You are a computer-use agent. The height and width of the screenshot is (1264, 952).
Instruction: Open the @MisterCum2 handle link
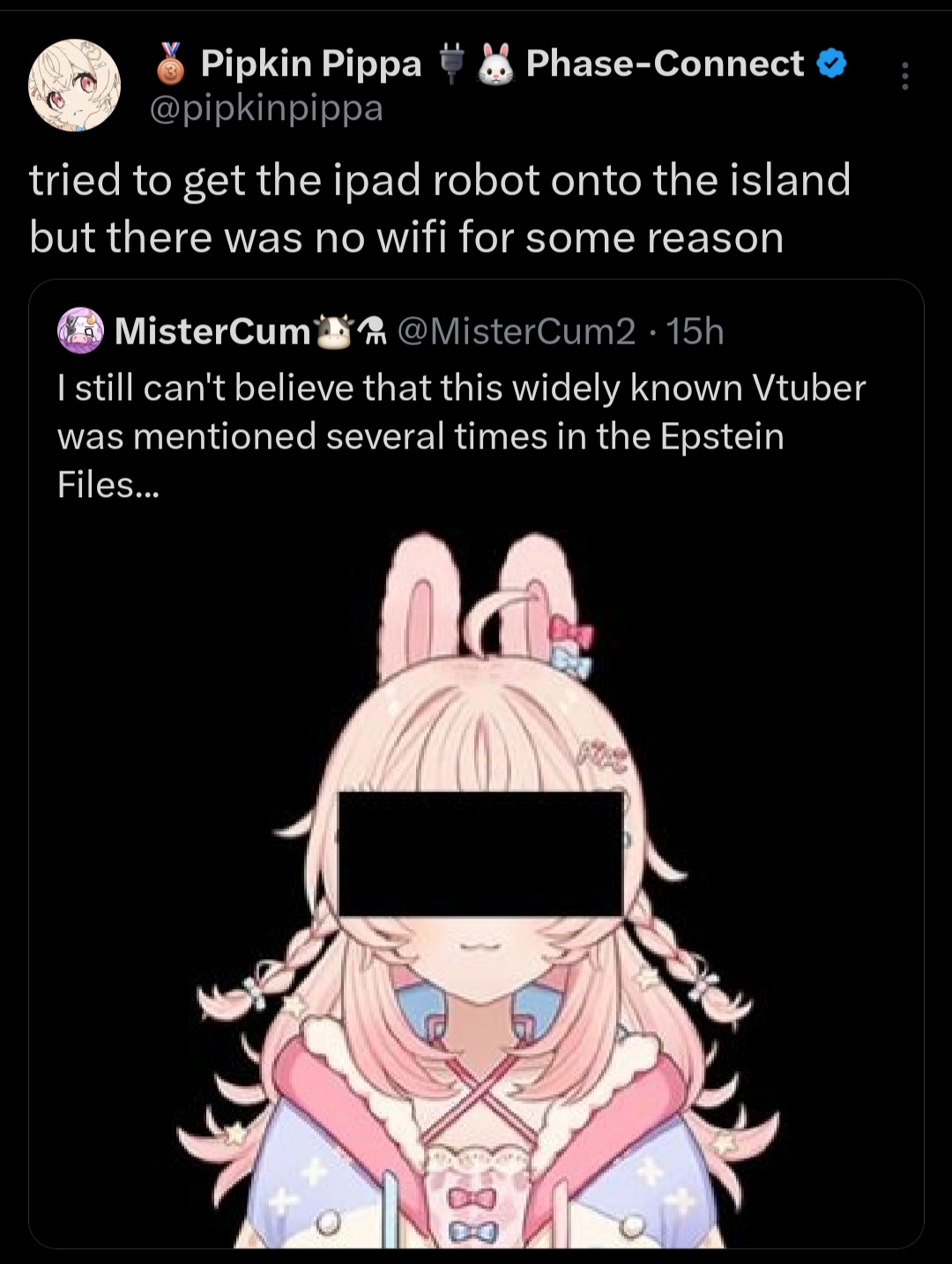(517, 331)
